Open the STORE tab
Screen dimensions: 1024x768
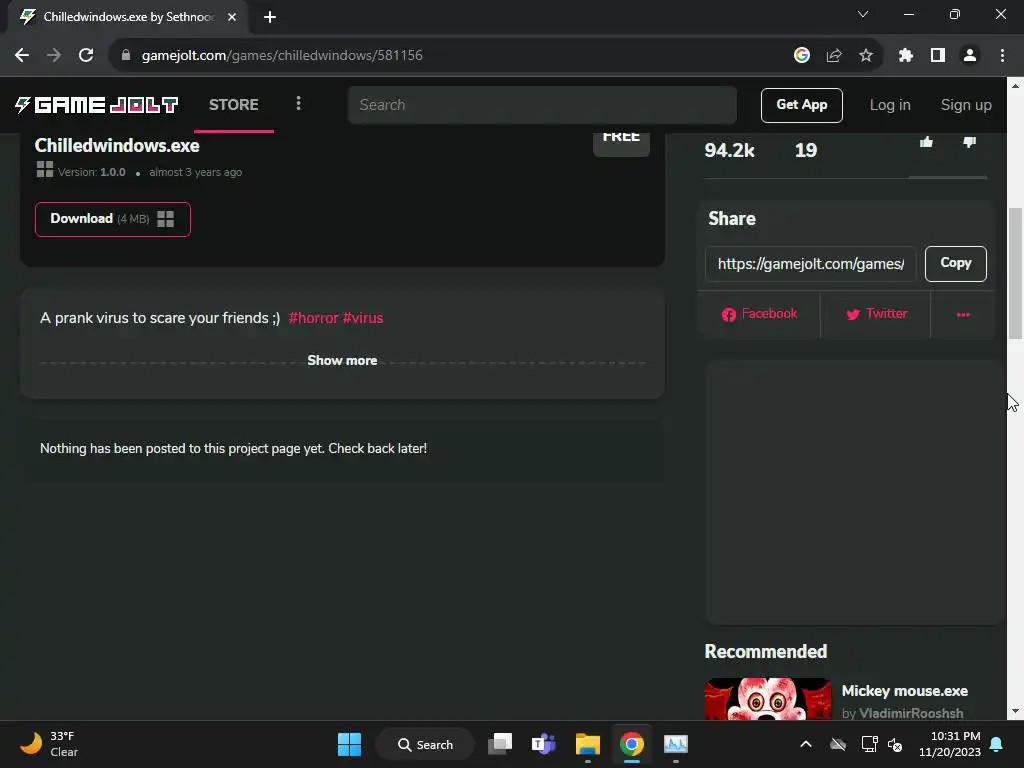point(234,104)
